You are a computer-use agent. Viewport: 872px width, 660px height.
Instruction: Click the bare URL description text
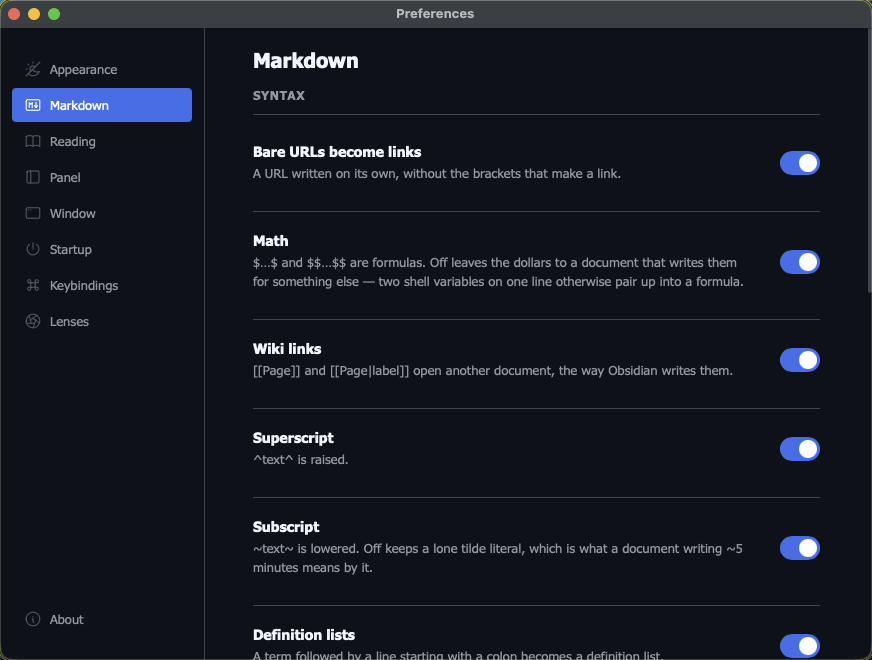click(437, 173)
